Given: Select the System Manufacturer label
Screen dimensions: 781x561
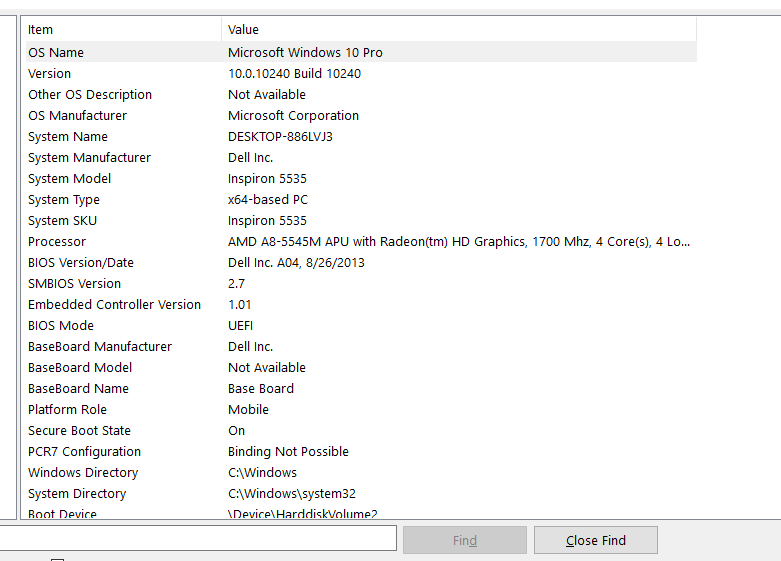Looking at the screenshot, I should [89, 157].
